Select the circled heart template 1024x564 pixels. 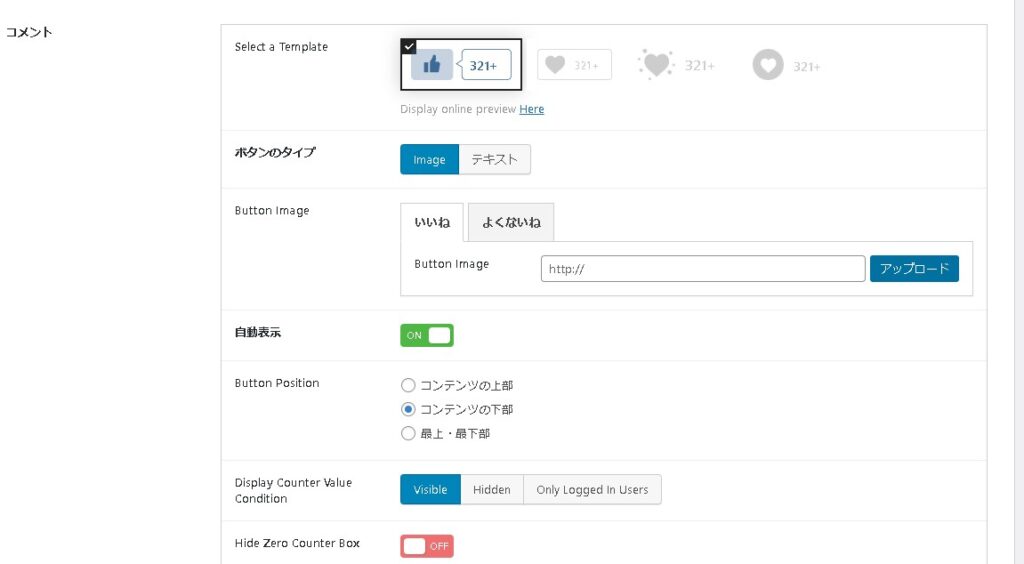(x=786, y=66)
